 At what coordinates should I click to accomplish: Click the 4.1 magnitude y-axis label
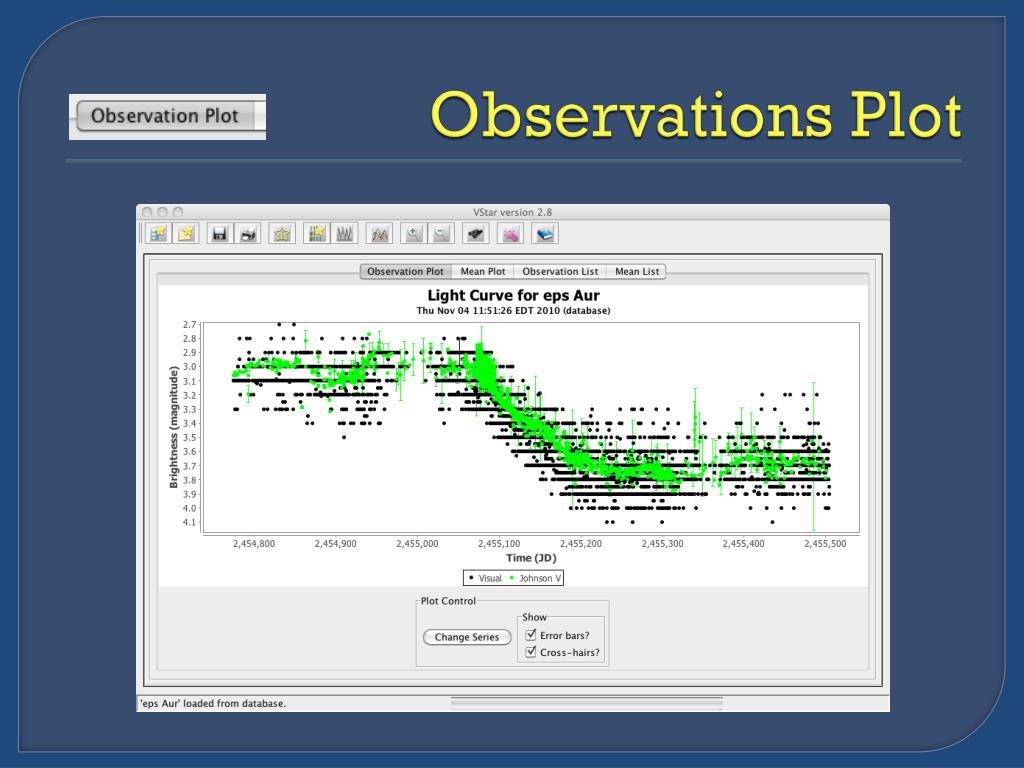[x=189, y=522]
